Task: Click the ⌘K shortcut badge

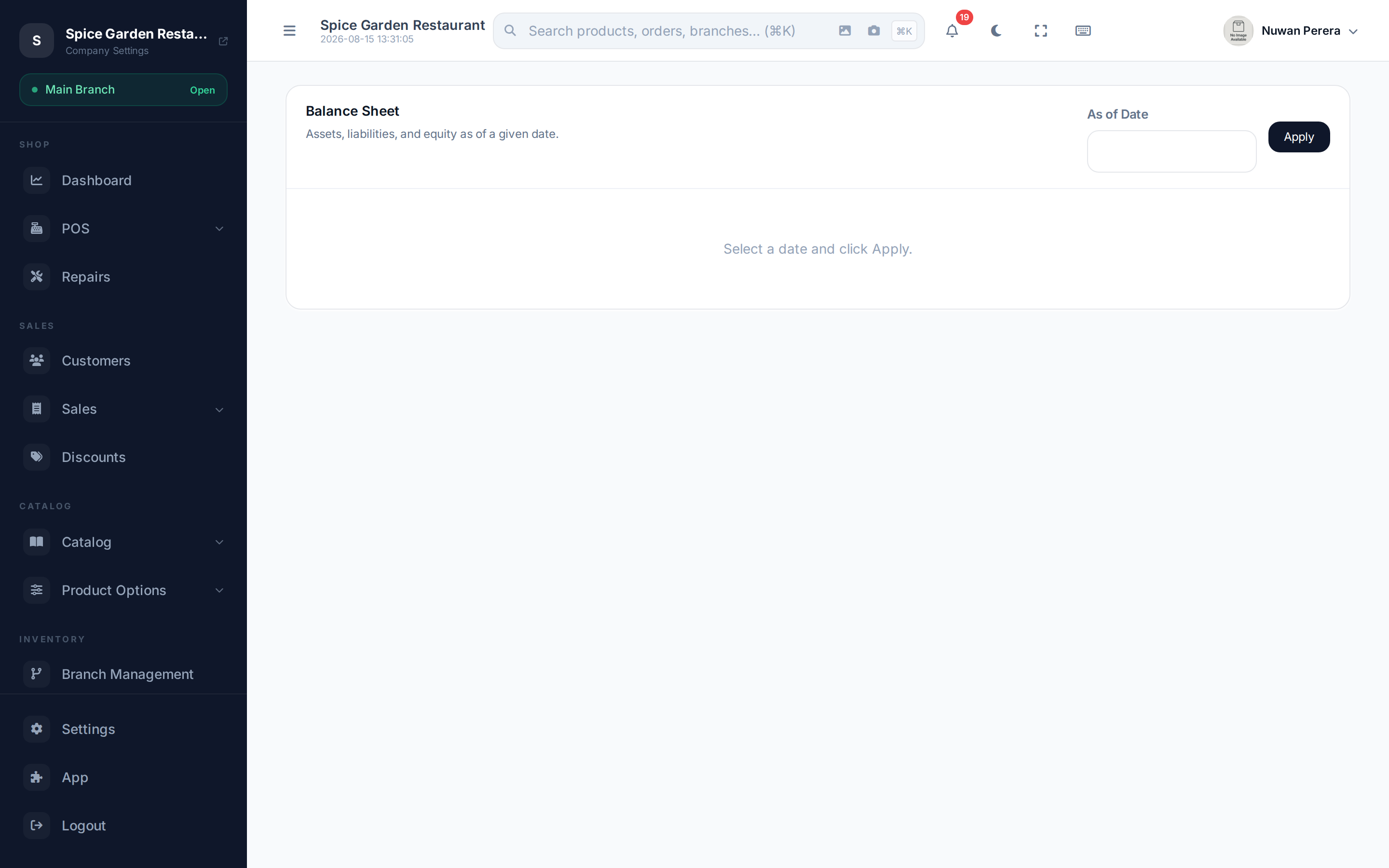Action: click(904, 31)
